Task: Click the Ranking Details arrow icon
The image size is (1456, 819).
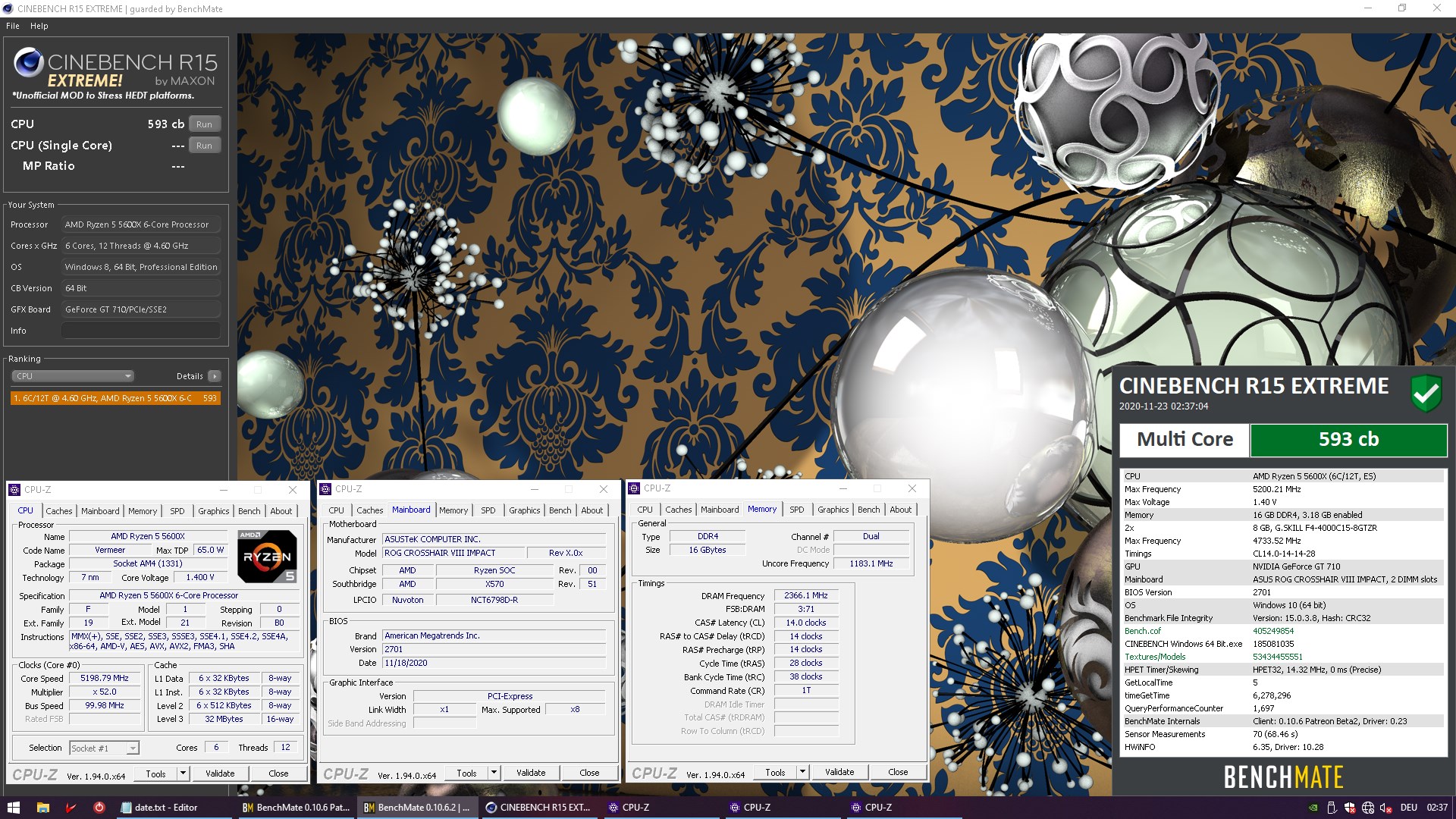Action: point(215,376)
